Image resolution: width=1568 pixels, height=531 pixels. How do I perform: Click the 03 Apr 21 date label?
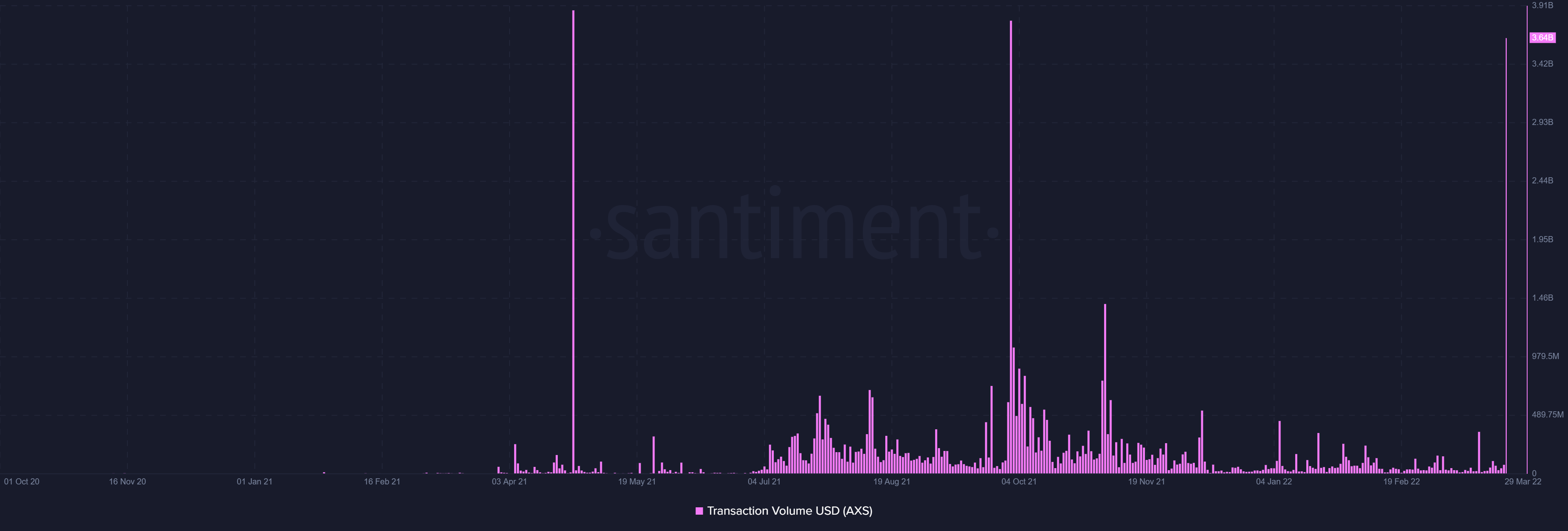(x=510, y=482)
